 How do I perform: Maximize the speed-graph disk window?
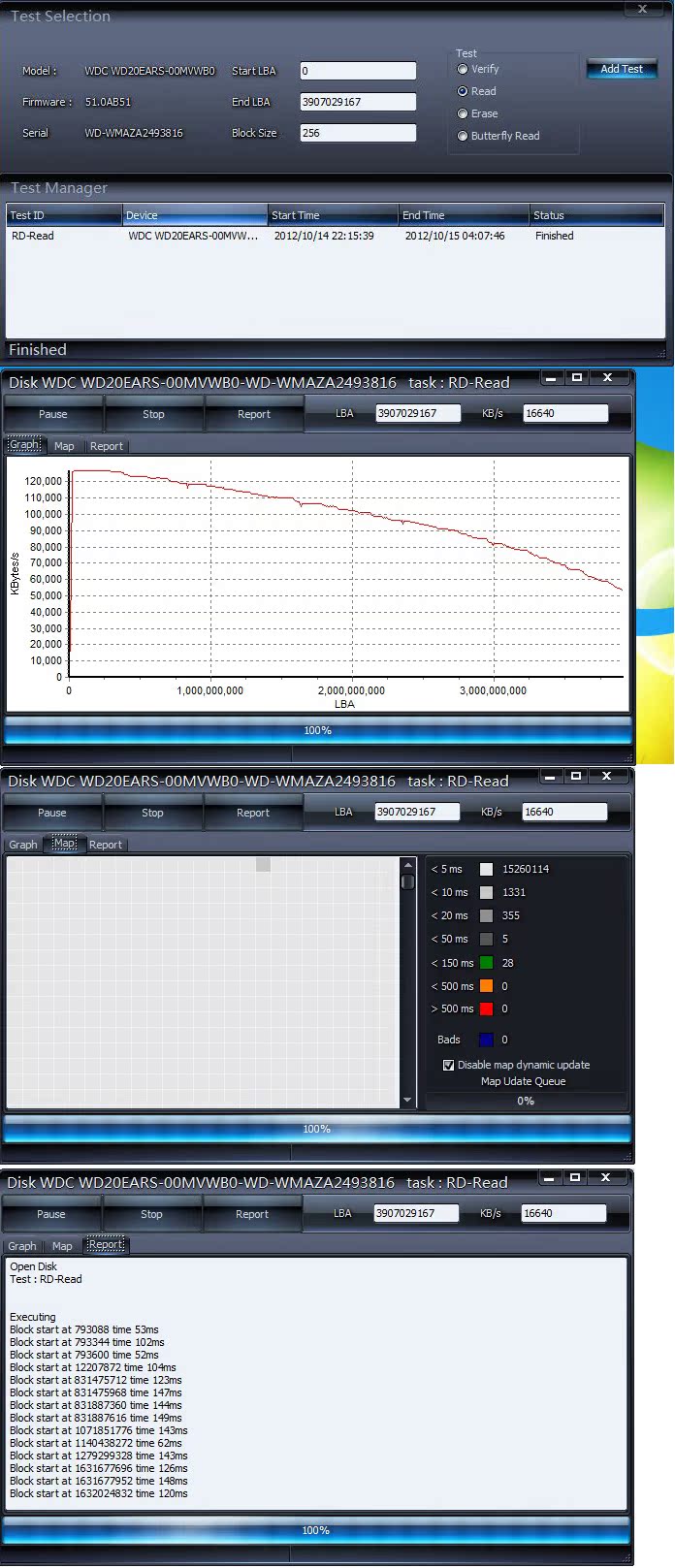click(577, 377)
